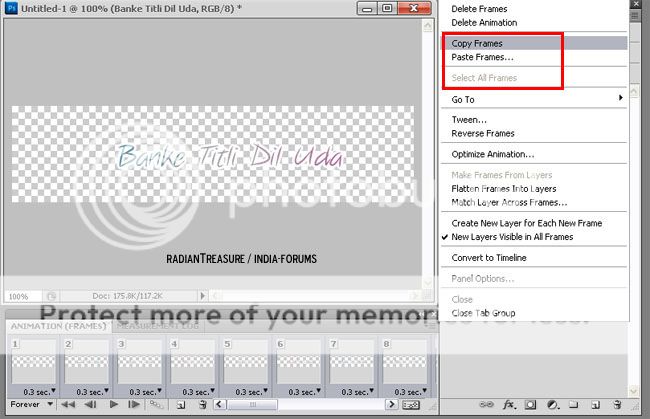Click the next frame button

pyautogui.click(x=134, y=406)
